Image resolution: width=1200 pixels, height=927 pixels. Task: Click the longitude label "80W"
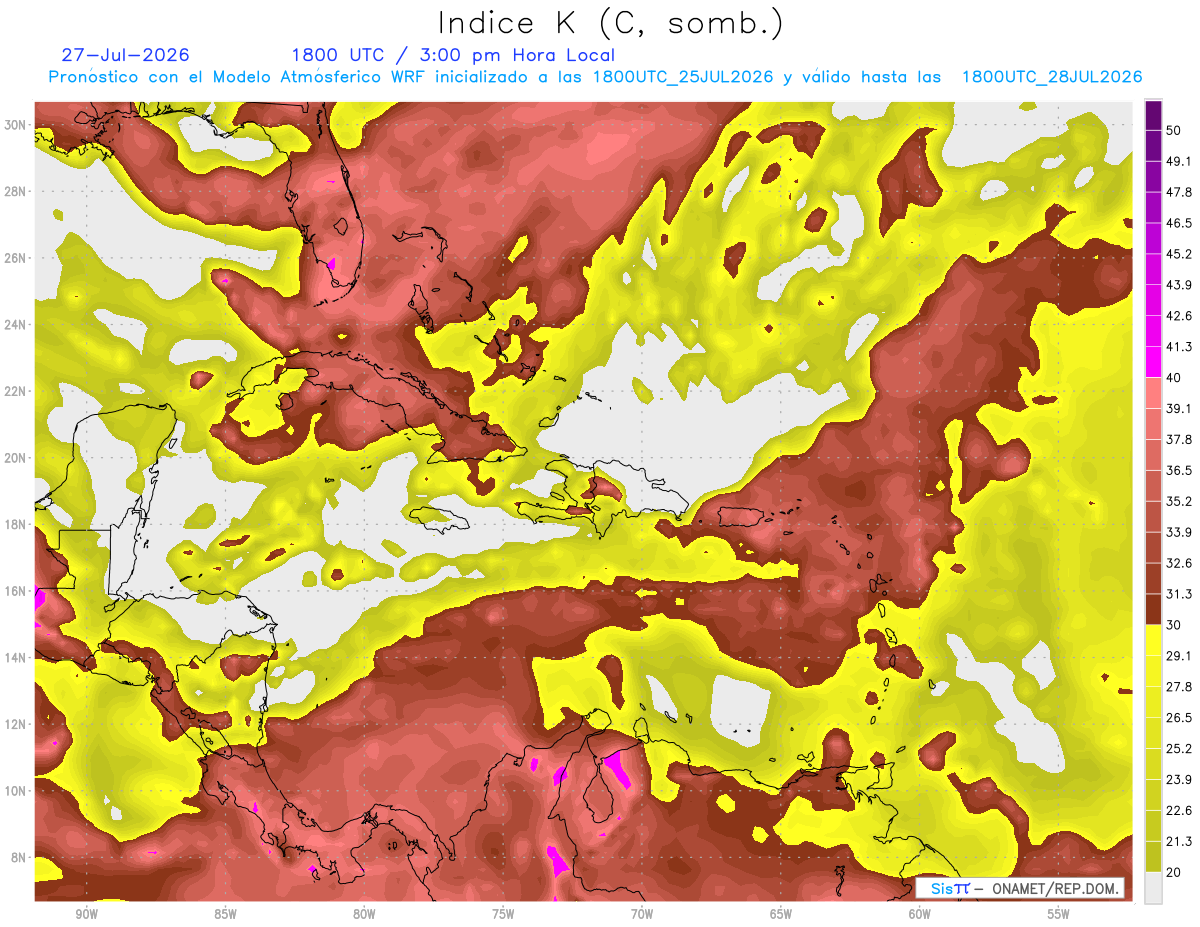click(x=364, y=916)
